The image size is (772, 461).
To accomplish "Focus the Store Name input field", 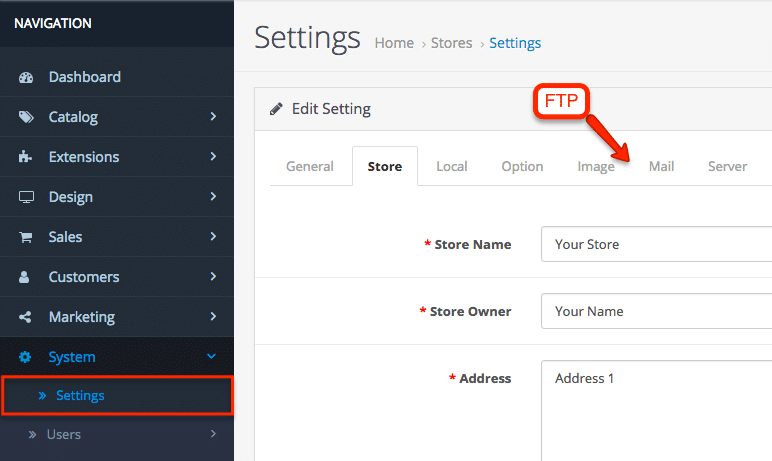I will click(656, 244).
